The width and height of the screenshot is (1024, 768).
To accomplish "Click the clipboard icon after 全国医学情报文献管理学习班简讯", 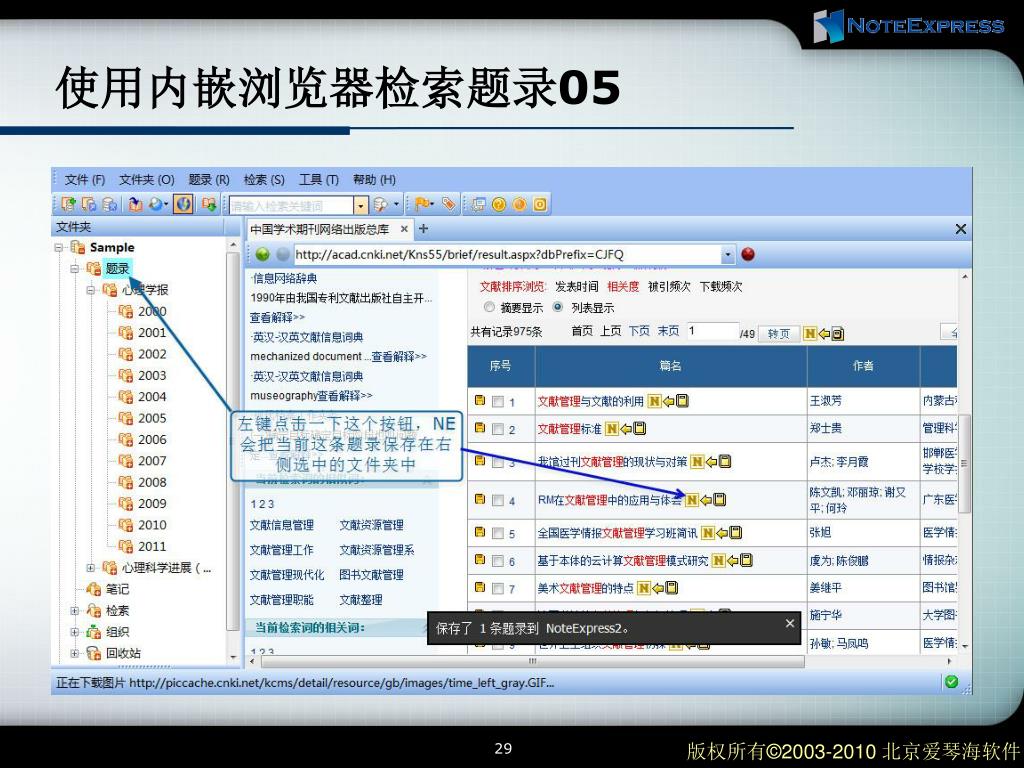I will pos(735,533).
